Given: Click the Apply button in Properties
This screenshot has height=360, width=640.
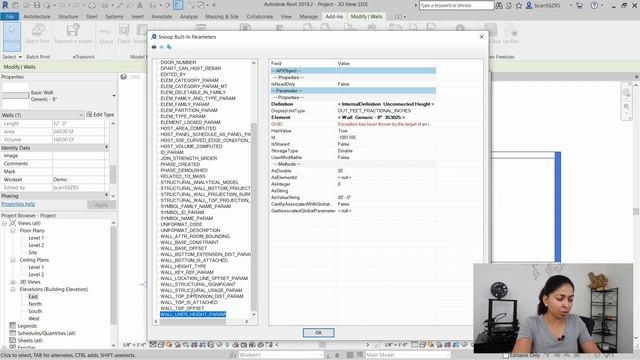Looking at the screenshot, I should [101, 205].
